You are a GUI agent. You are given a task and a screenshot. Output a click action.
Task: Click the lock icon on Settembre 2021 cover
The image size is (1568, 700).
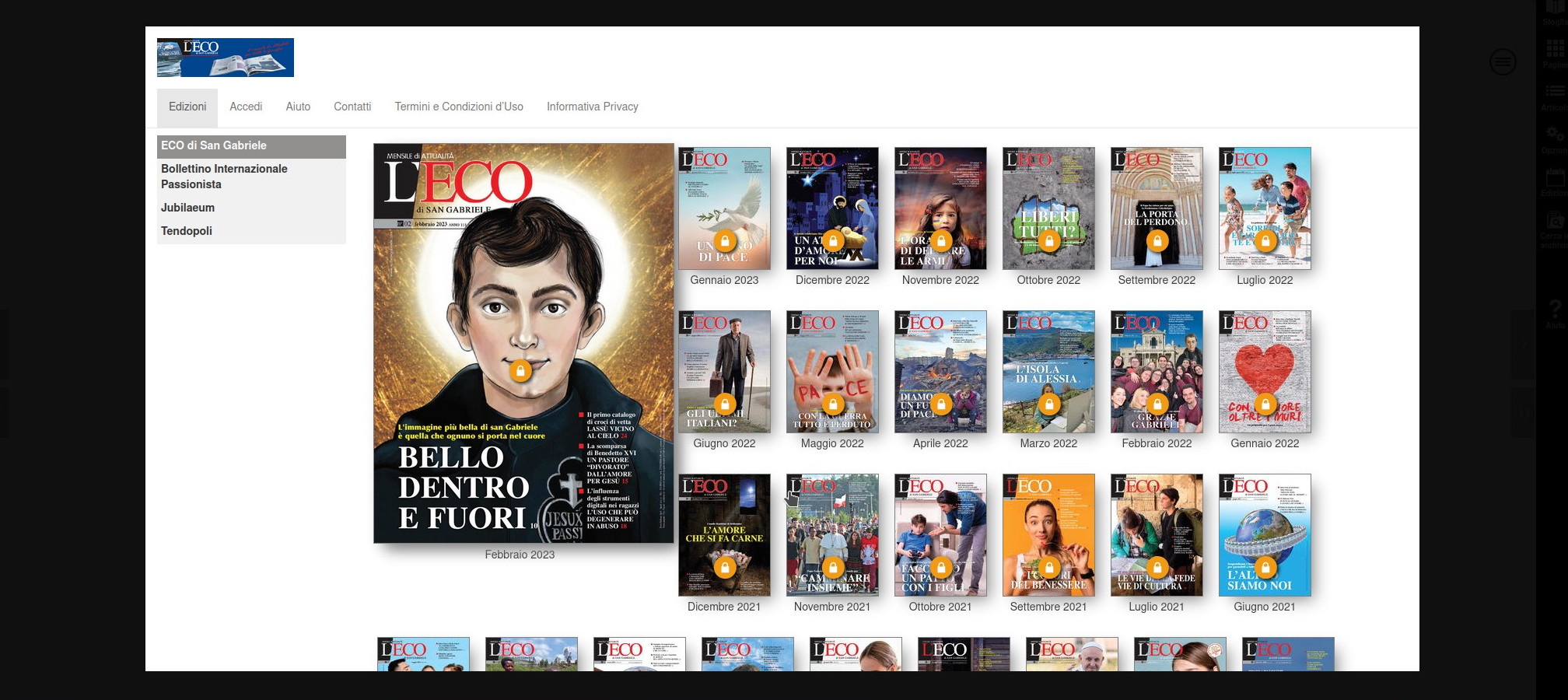[1049, 567]
